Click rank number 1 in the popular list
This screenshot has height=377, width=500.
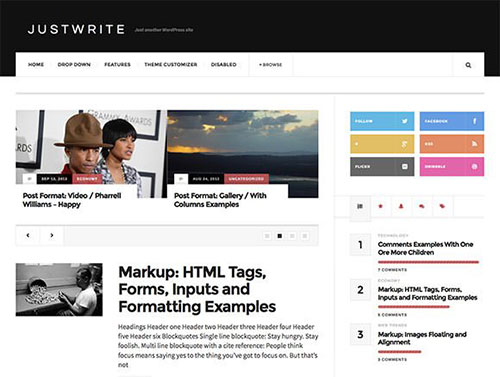coord(360,245)
